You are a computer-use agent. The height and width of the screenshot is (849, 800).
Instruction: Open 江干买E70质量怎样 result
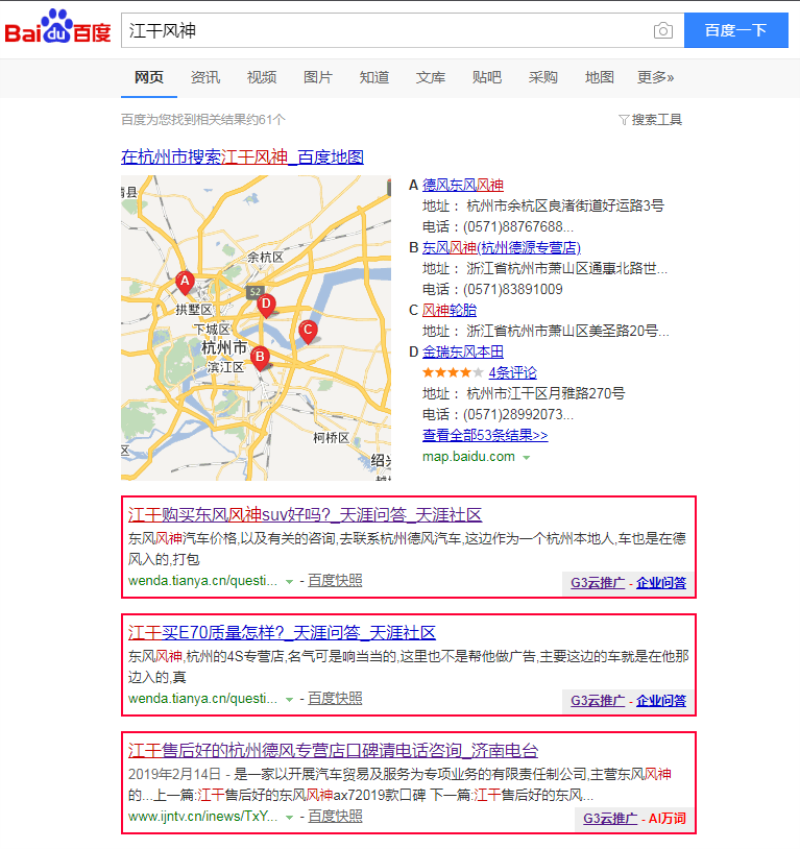[281, 632]
